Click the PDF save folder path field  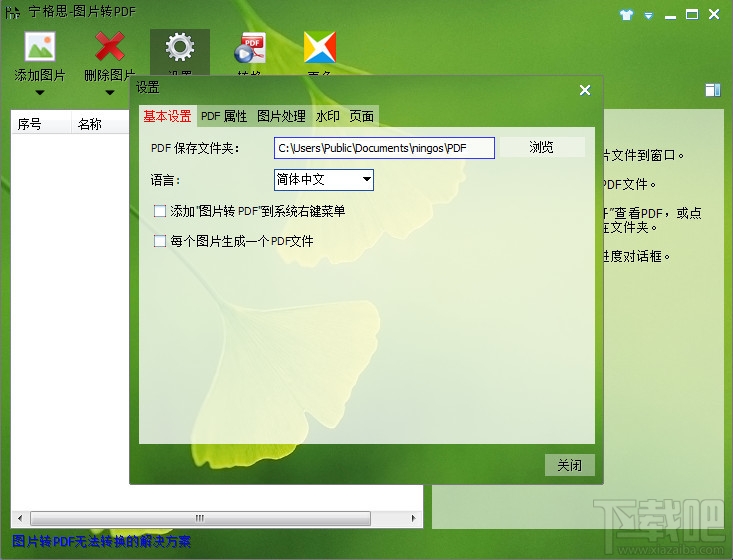pos(384,148)
